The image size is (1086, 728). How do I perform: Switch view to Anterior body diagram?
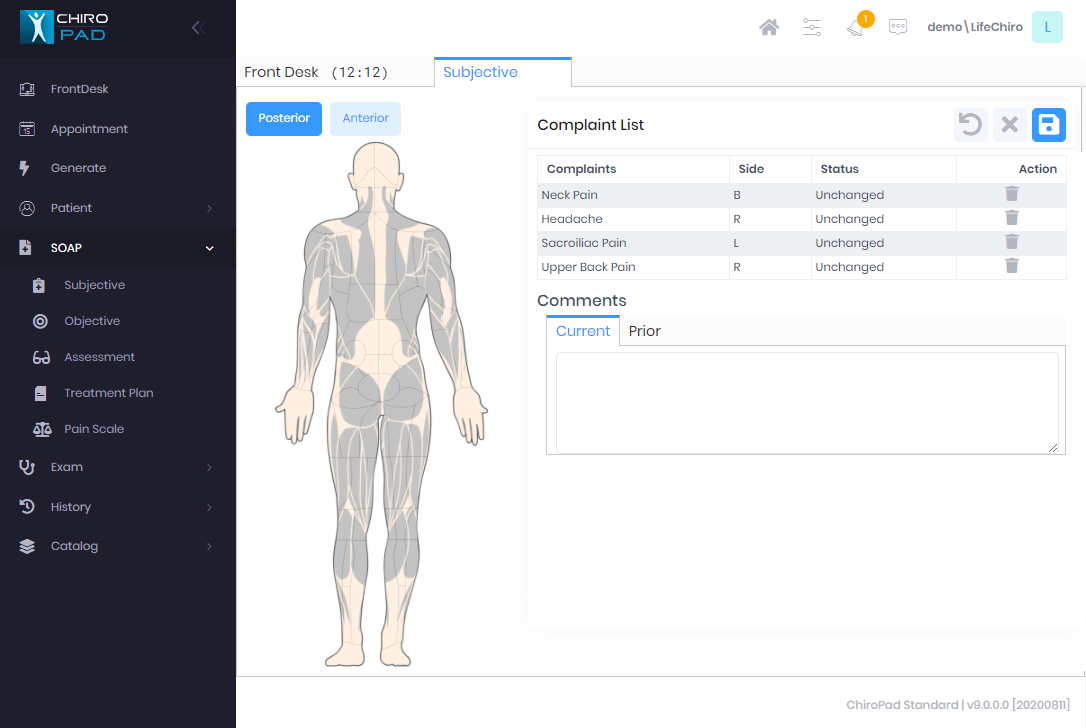(x=365, y=118)
